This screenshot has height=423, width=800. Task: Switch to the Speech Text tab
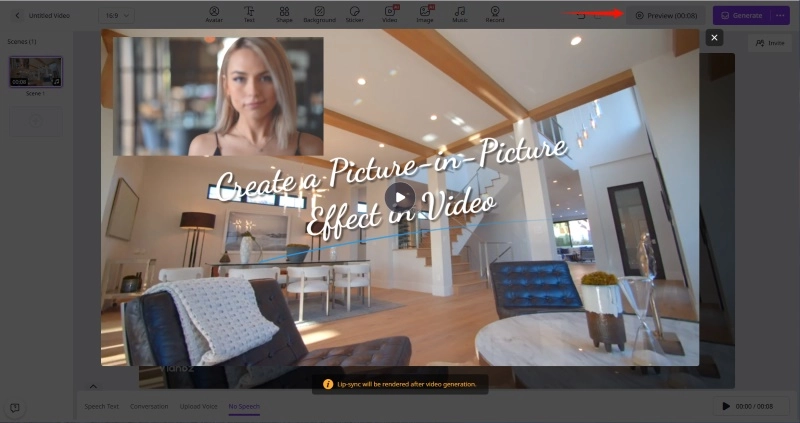[x=101, y=406]
